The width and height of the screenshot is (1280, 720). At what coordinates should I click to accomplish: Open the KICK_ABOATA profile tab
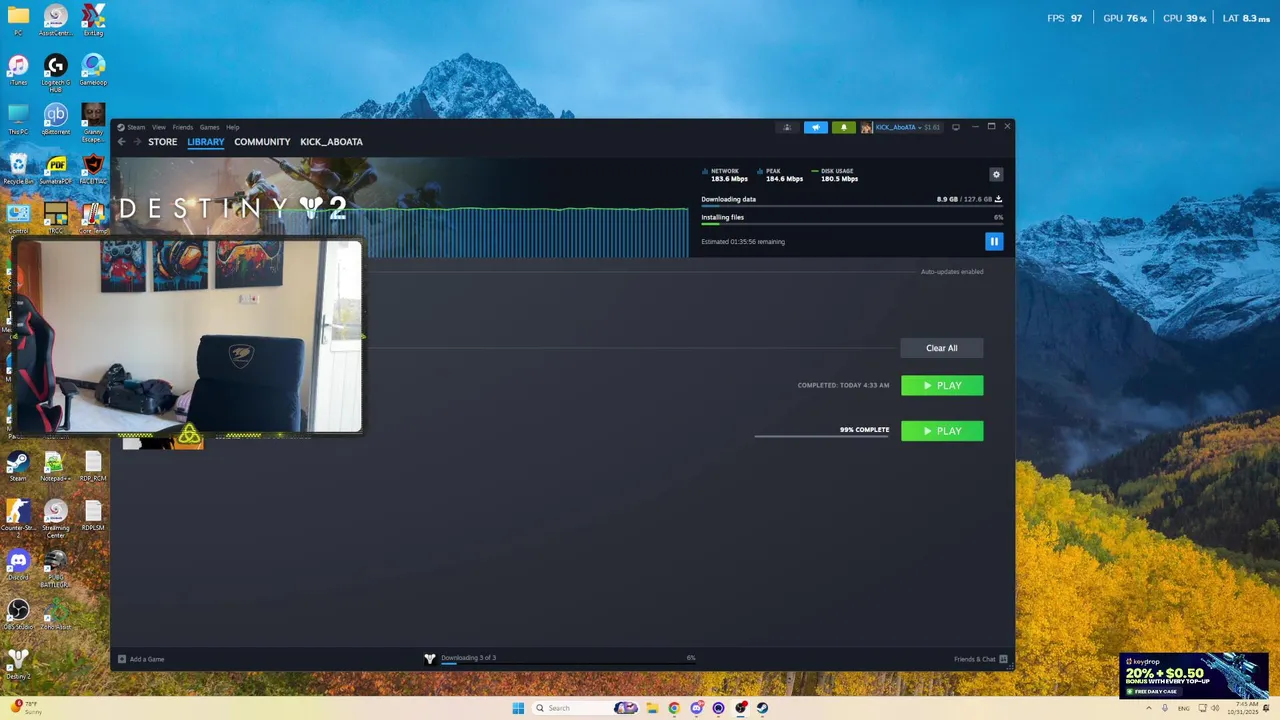point(331,142)
